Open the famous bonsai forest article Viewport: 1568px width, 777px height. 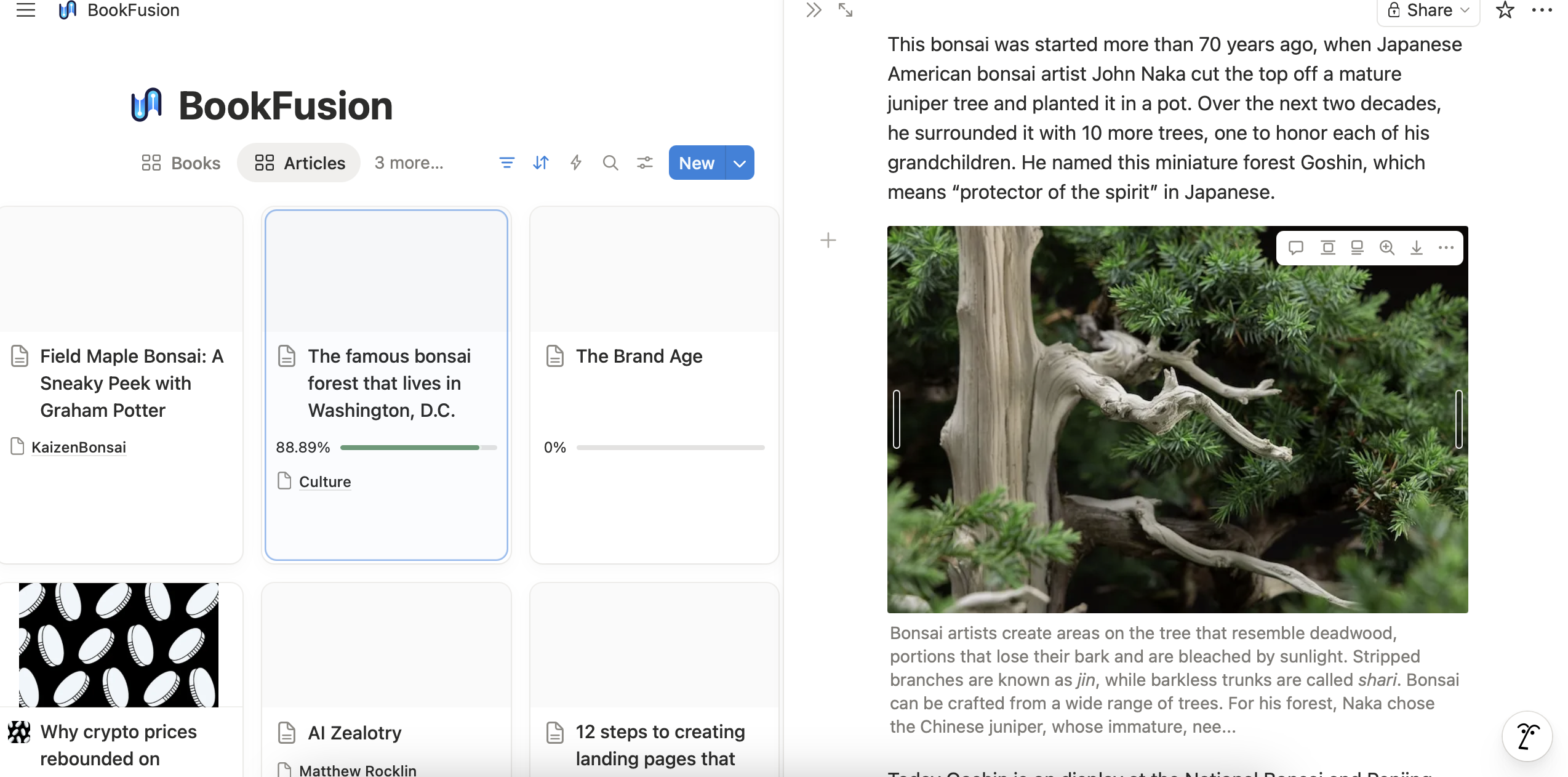pos(386,385)
